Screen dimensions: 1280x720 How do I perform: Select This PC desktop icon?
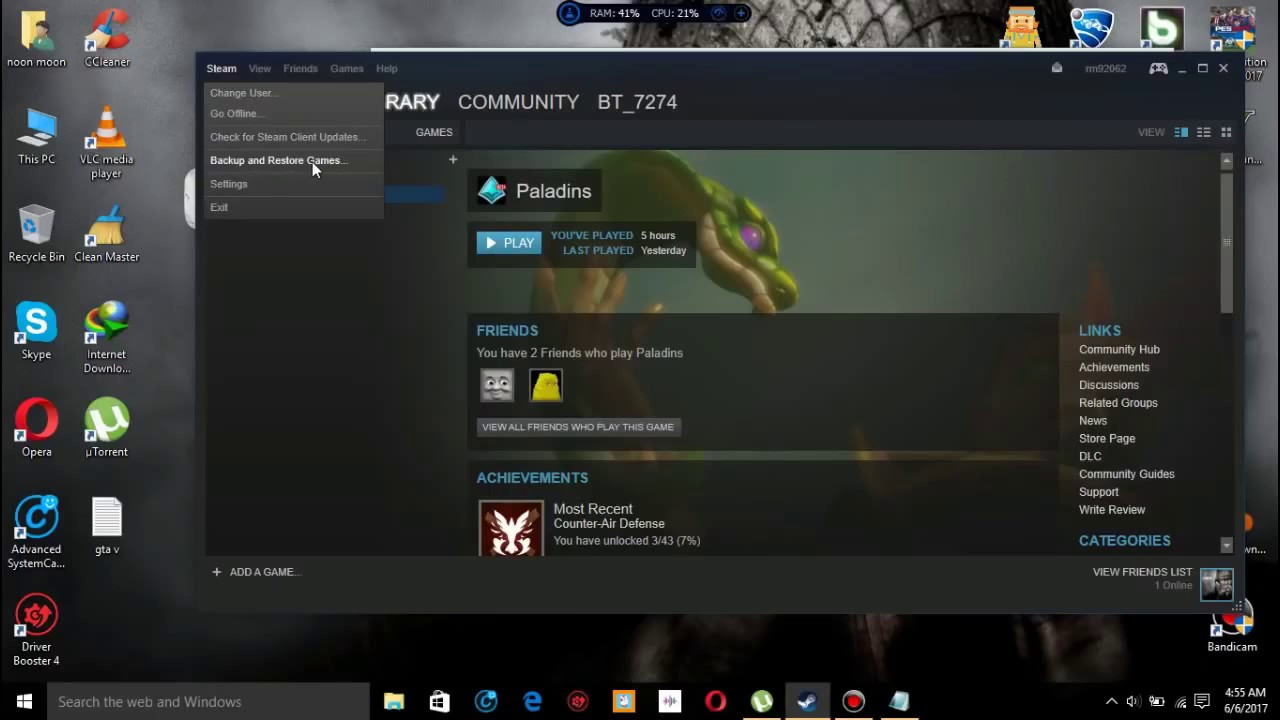click(36, 136)
